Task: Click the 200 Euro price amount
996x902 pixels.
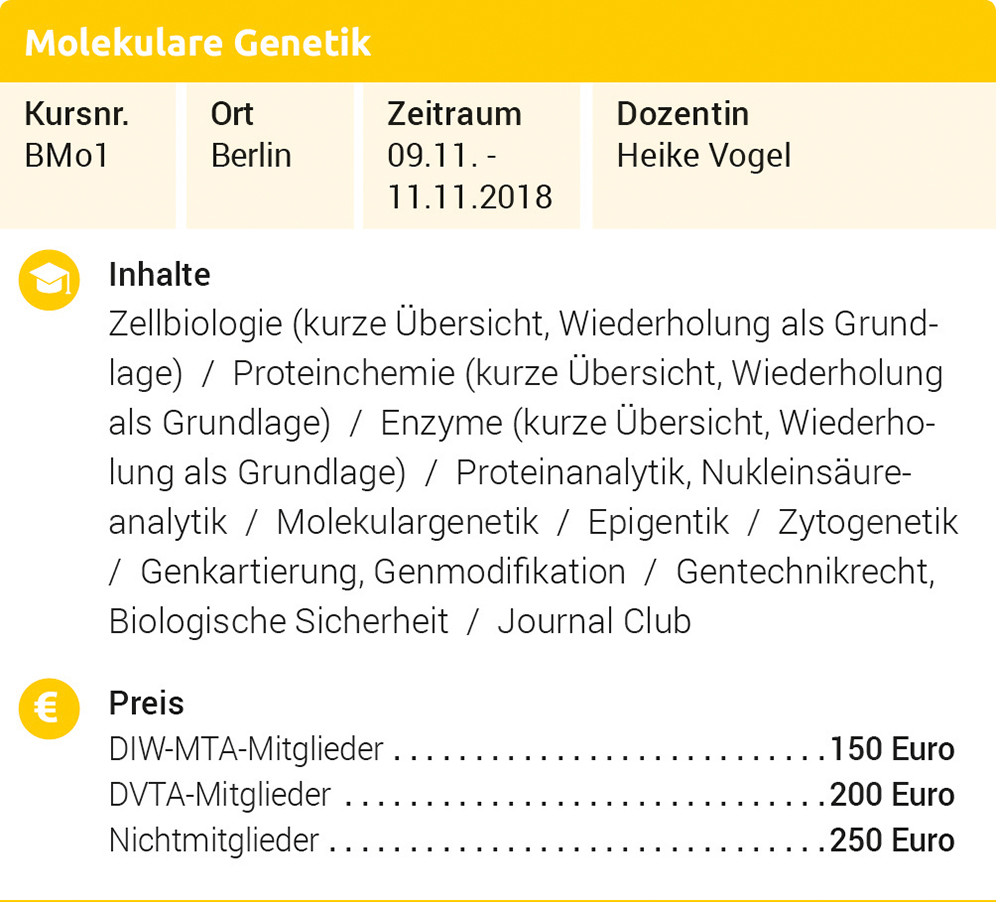Action: [892, 795]
